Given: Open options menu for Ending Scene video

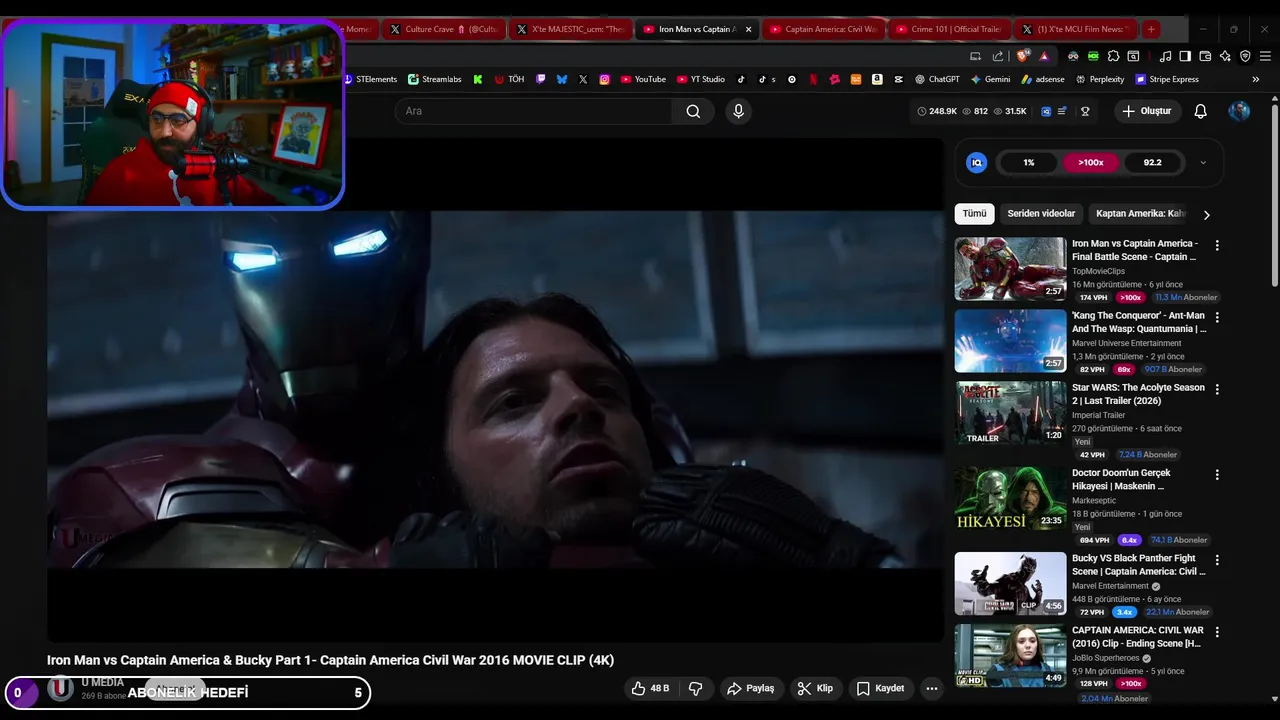Looking at the screenshot, I should click(1217, 632).
